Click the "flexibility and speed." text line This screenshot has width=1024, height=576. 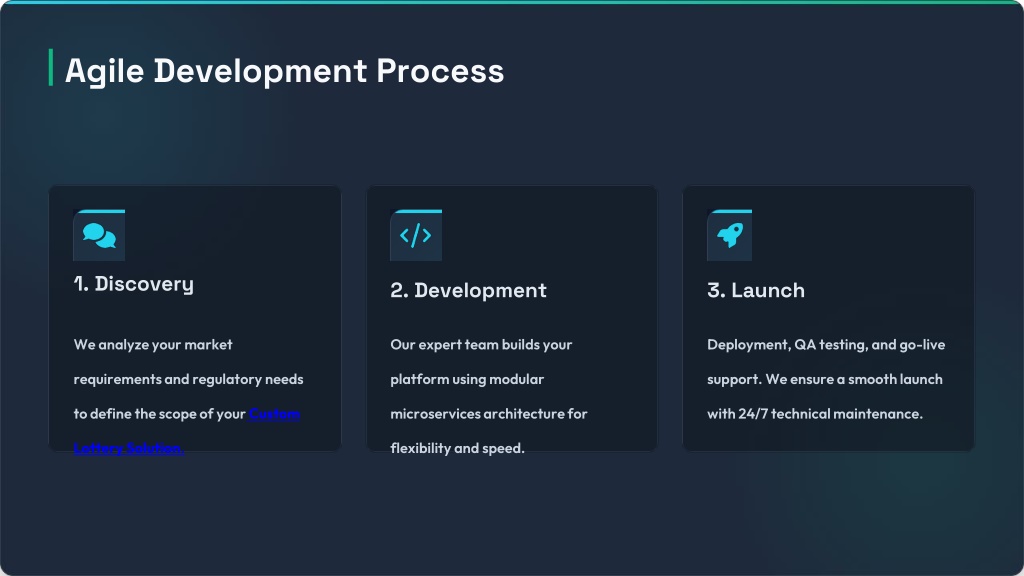[x=457, y=449]
